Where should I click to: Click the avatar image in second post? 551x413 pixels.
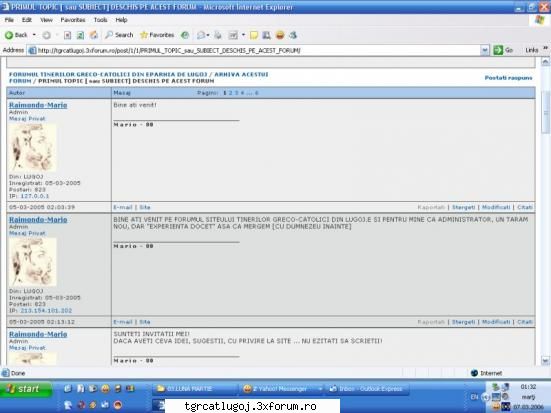click(32, 262)
